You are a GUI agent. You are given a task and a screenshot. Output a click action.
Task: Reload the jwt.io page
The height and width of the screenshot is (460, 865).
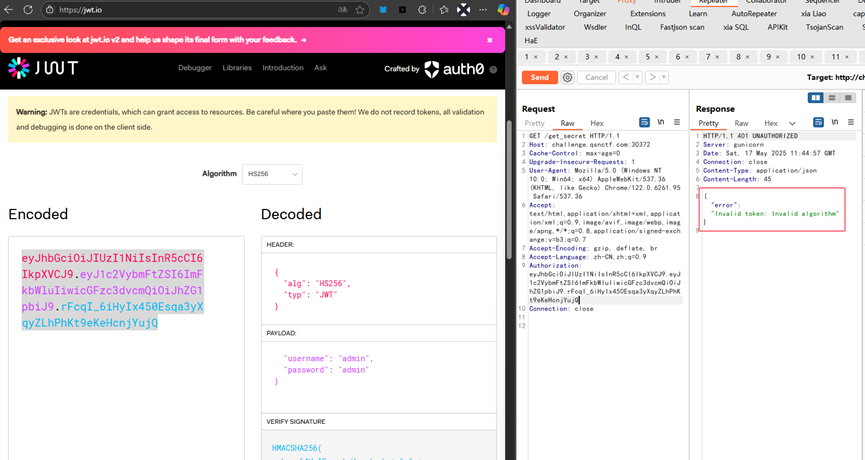(28, 10)
